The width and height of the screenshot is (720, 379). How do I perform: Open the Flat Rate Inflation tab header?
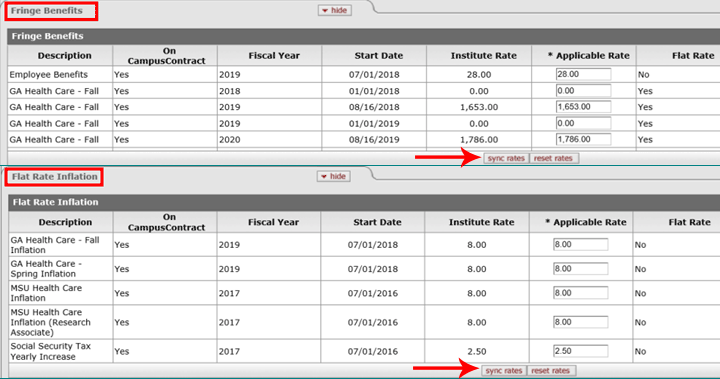[x=55, y=176]
